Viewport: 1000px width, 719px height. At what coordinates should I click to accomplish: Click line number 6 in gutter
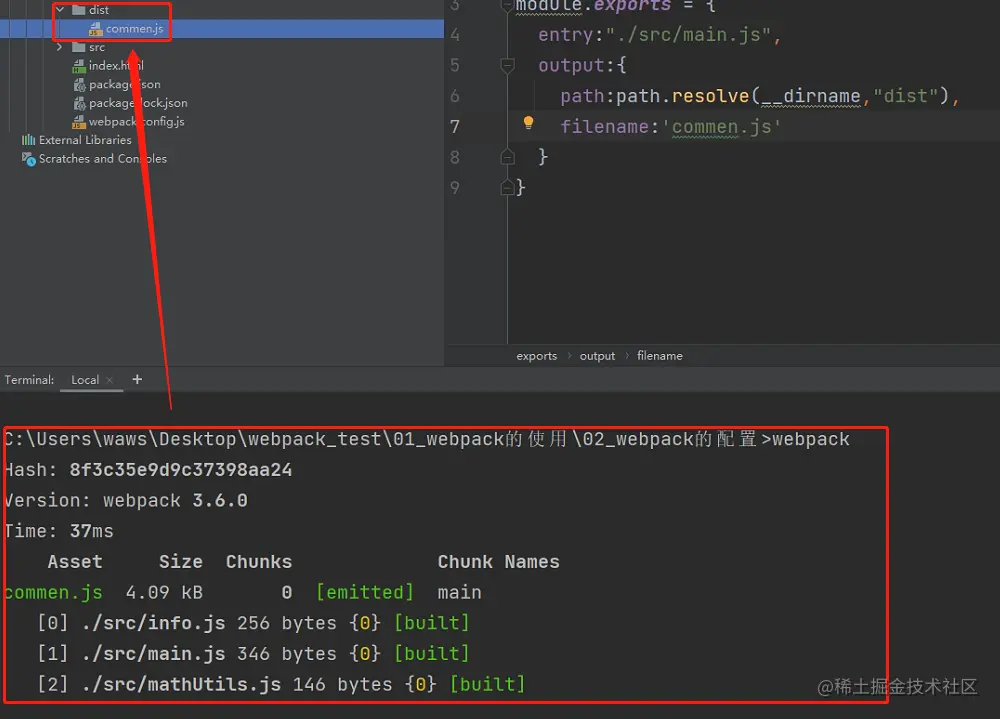tap(455, 96)
